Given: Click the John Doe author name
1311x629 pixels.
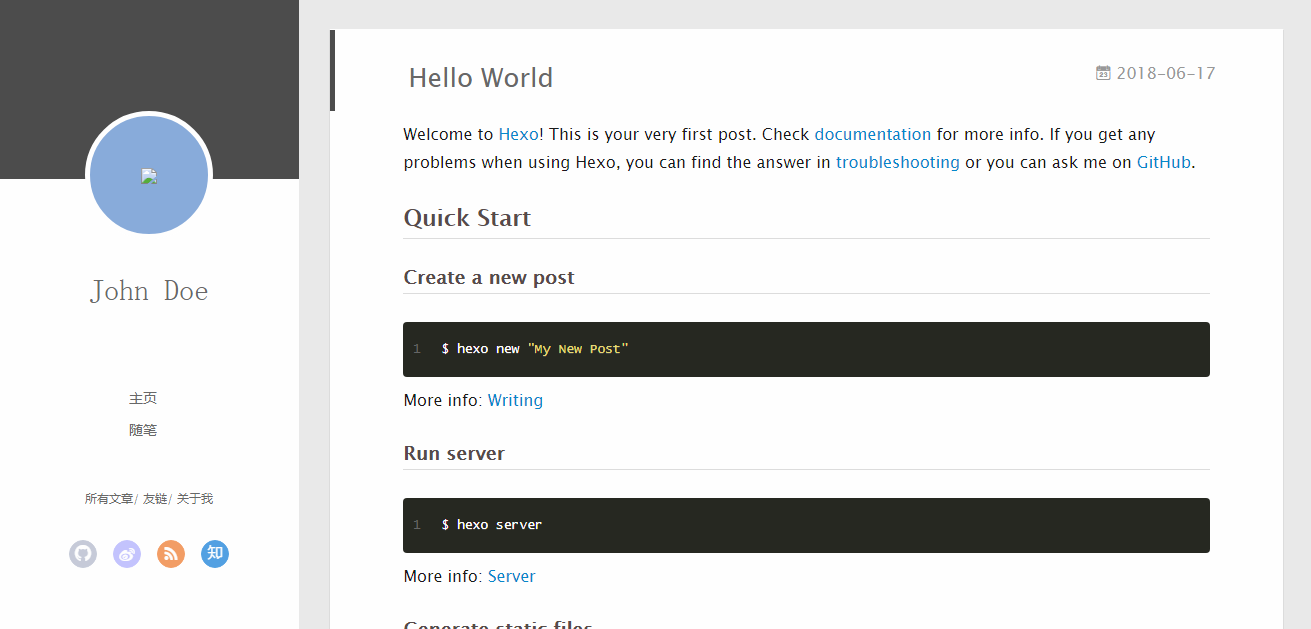Looking at the screenshot, I should point(149,291).
